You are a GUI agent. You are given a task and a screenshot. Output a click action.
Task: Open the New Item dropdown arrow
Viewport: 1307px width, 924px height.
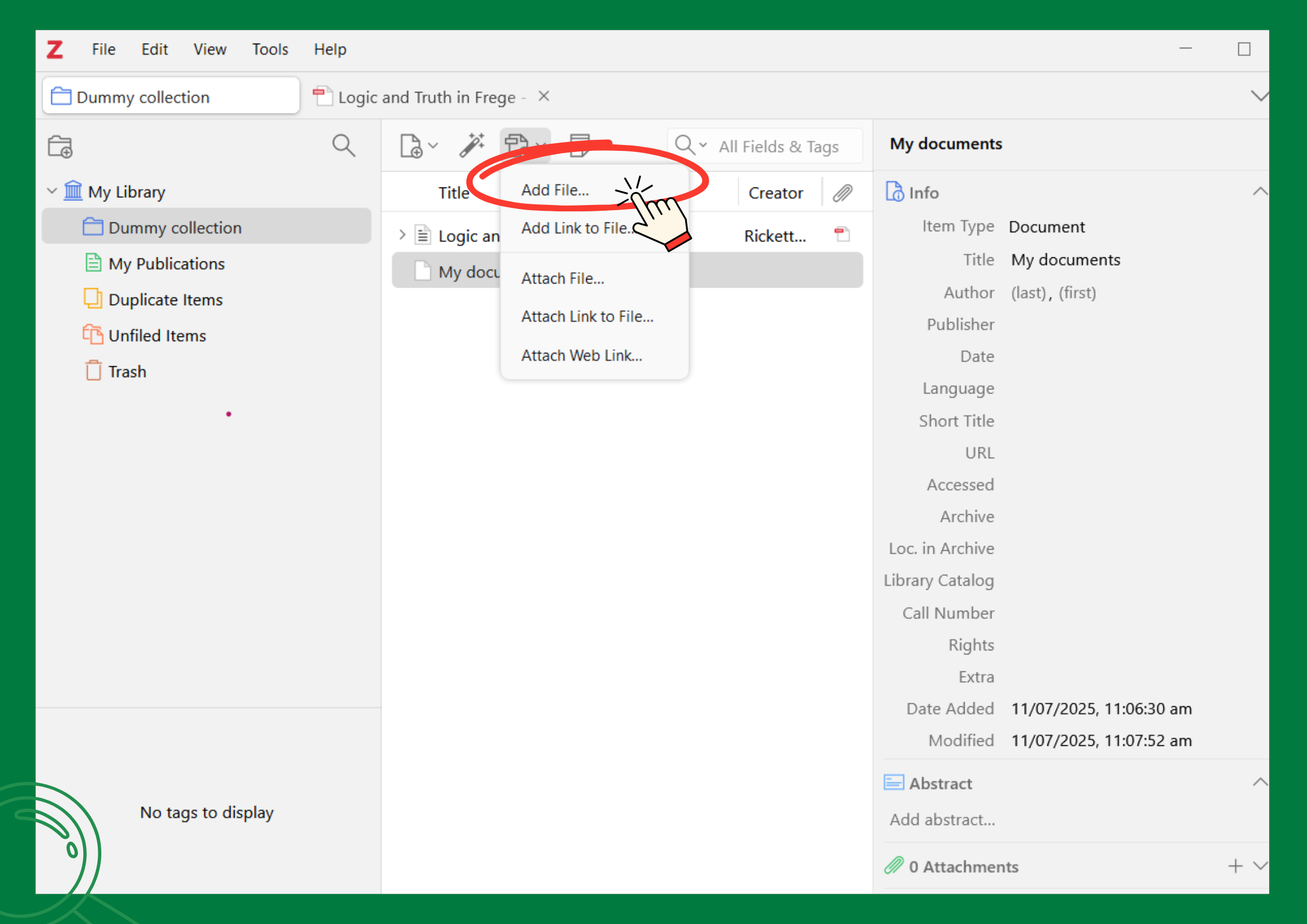pyautogui.click(x=433, y=146)
